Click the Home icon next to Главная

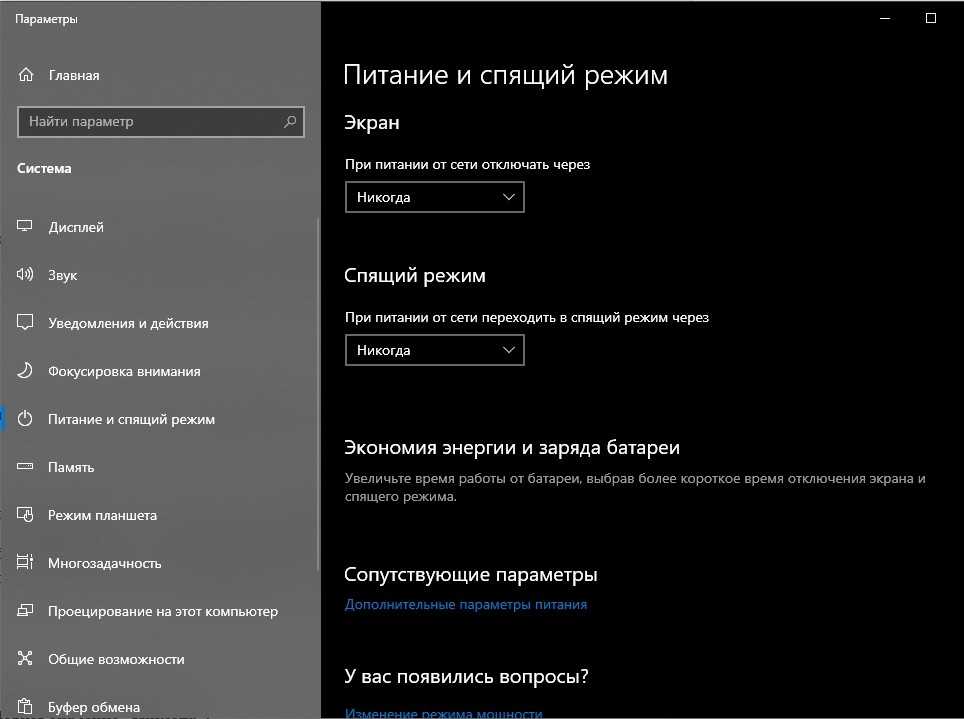[26, 75]
